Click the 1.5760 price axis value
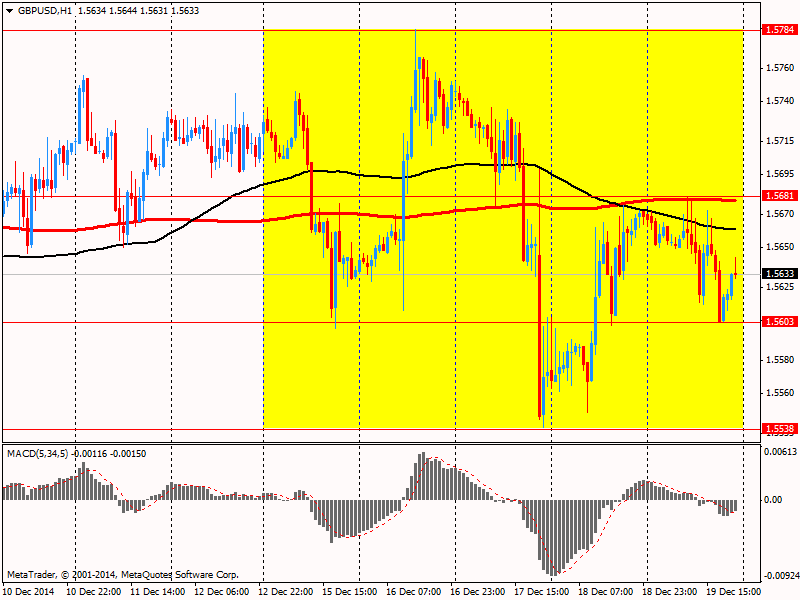Image resolution: width=800 pixels, height=600 pixels. tap(780, 68)
